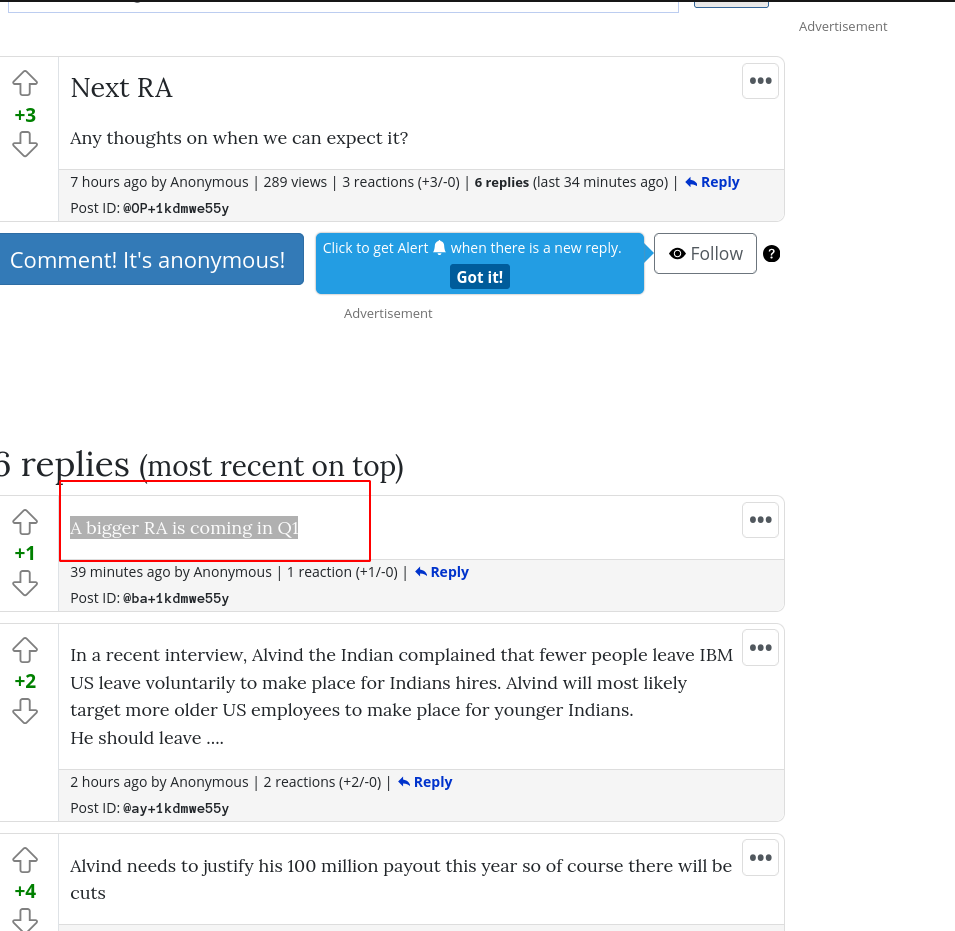
Task: Open more options for 'A bigger RA' reply
Action: point(760,520)
